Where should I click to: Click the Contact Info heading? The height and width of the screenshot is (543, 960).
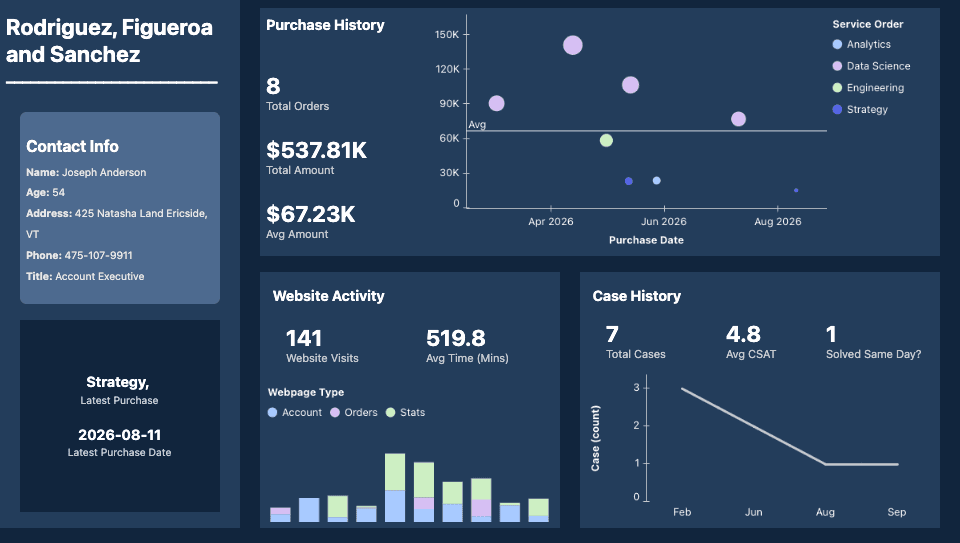[72, 146]
